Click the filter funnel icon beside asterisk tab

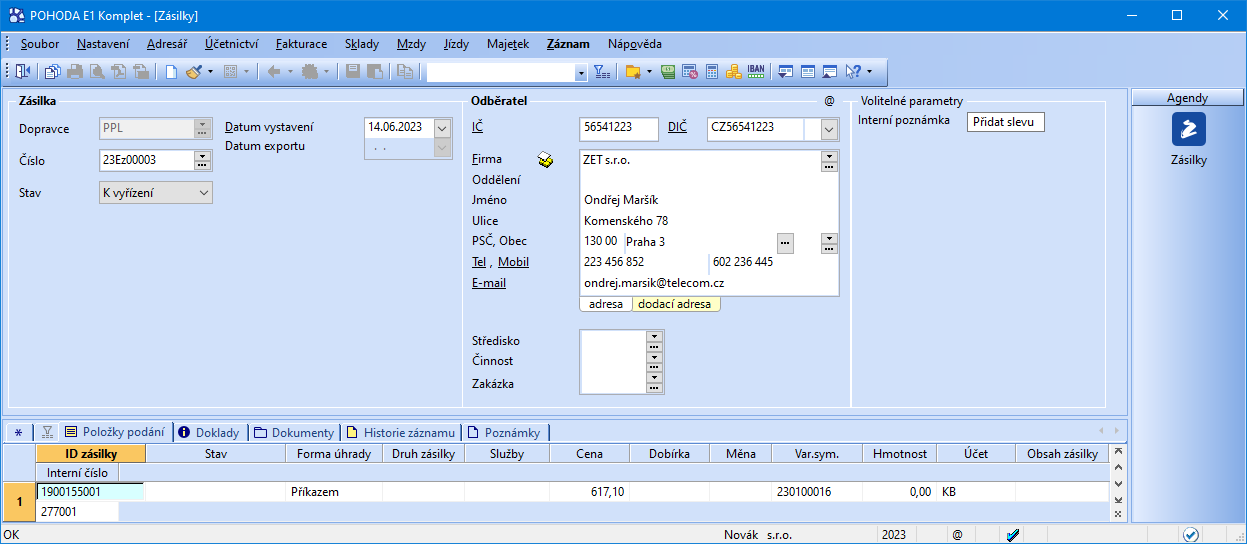click(x=47, y=433)
